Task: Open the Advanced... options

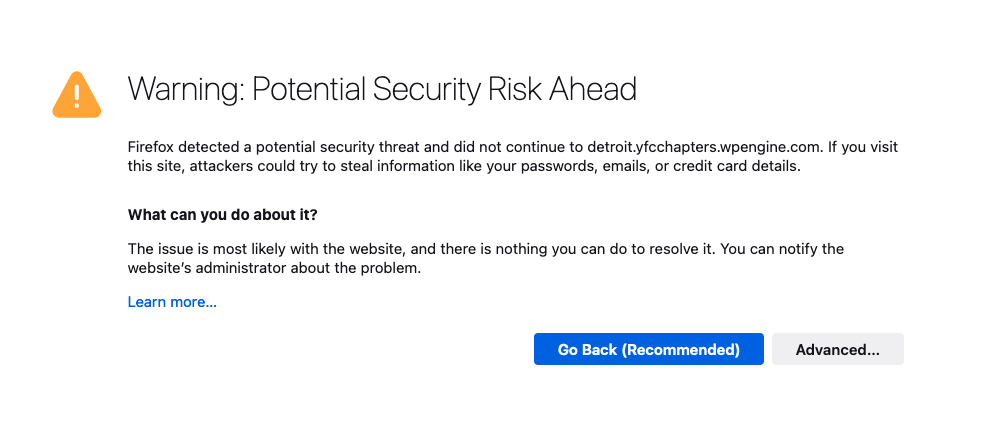Action: (x=838, y=349)
